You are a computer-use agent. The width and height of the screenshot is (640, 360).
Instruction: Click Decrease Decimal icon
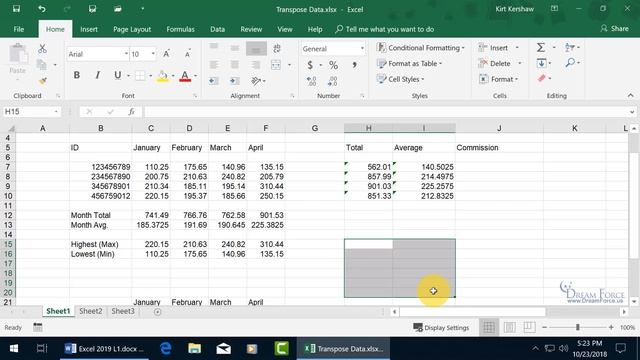coord(333,81)
